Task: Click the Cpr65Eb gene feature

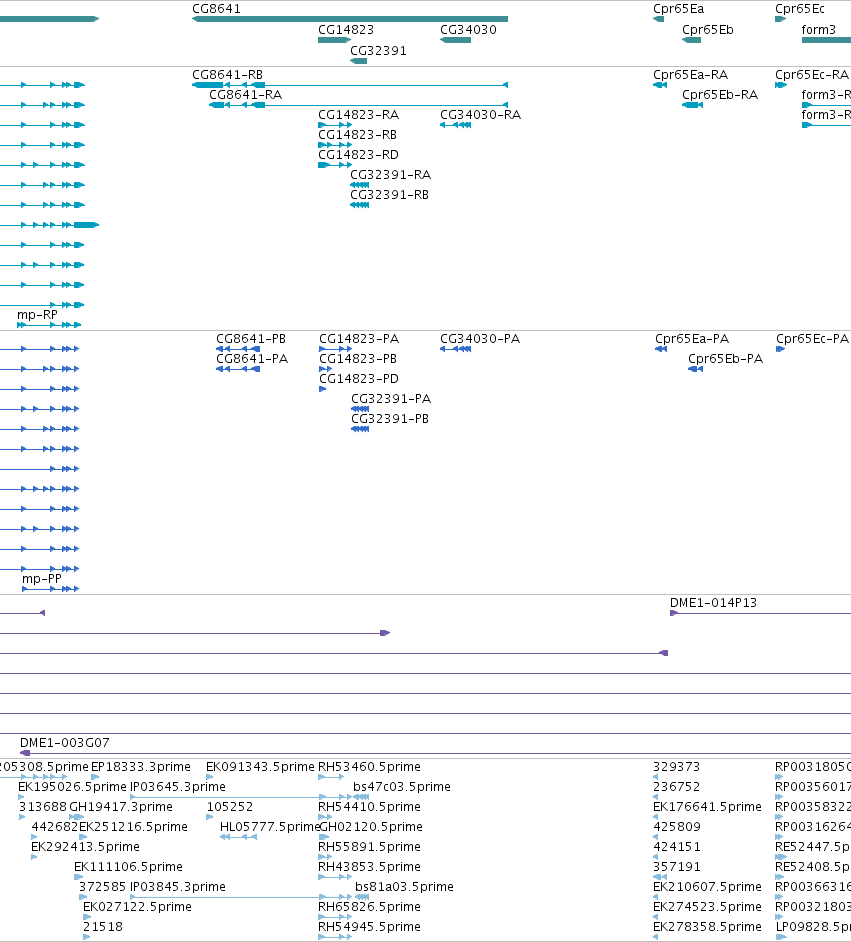Action: pos(691,40)
